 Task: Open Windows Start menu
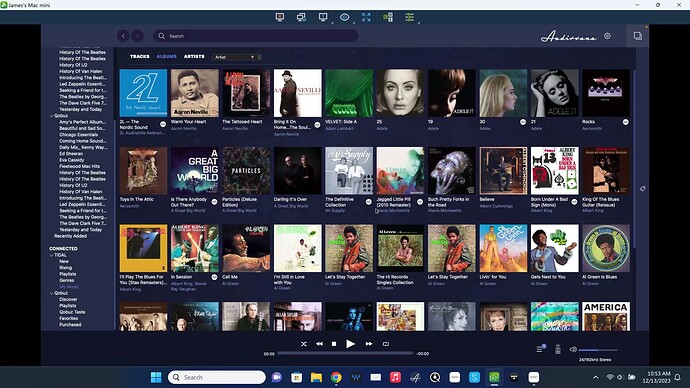(x=156, y=377)
